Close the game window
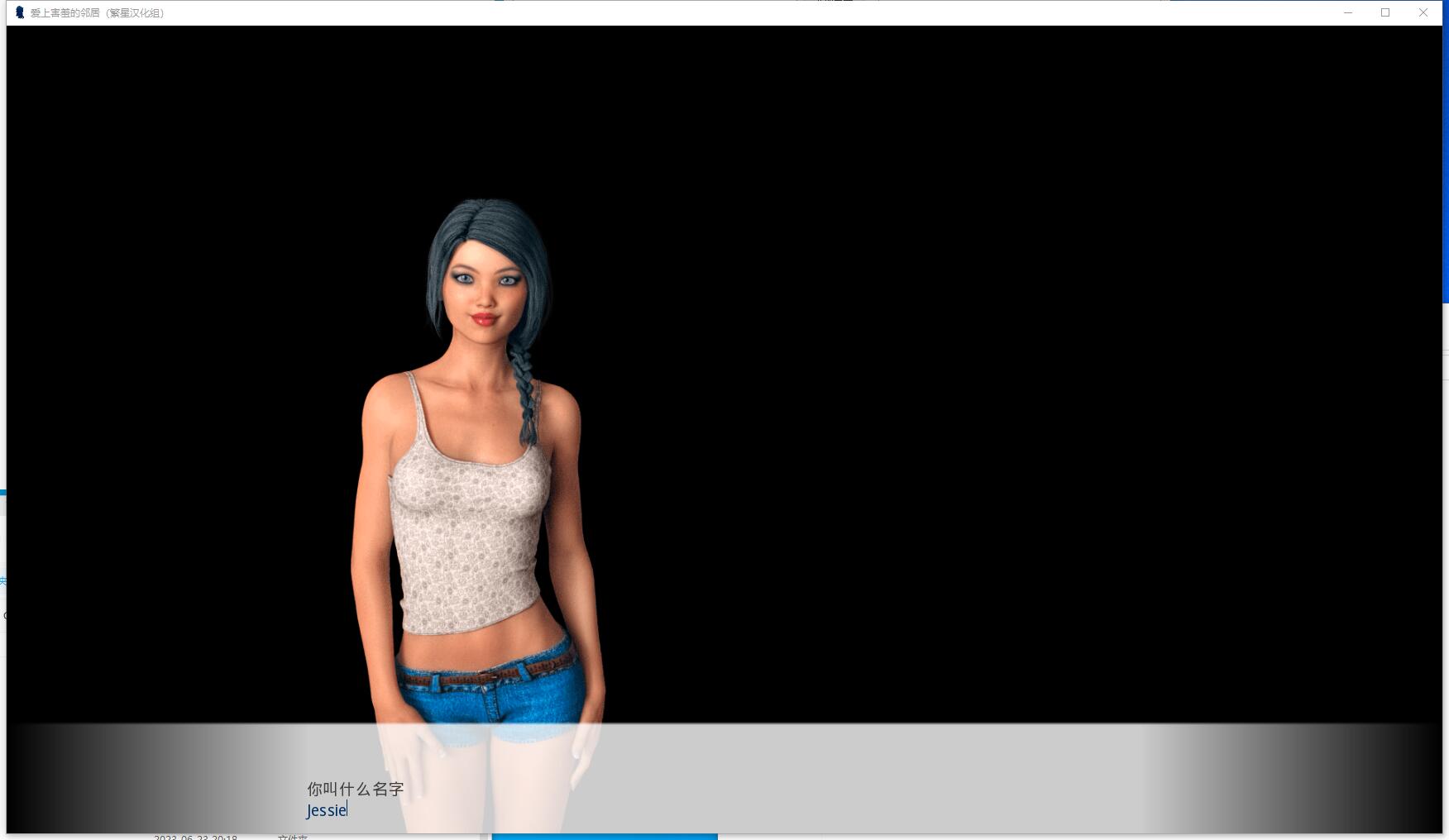The width and height of the screenshot is (1449, 840). (1423, 12)
